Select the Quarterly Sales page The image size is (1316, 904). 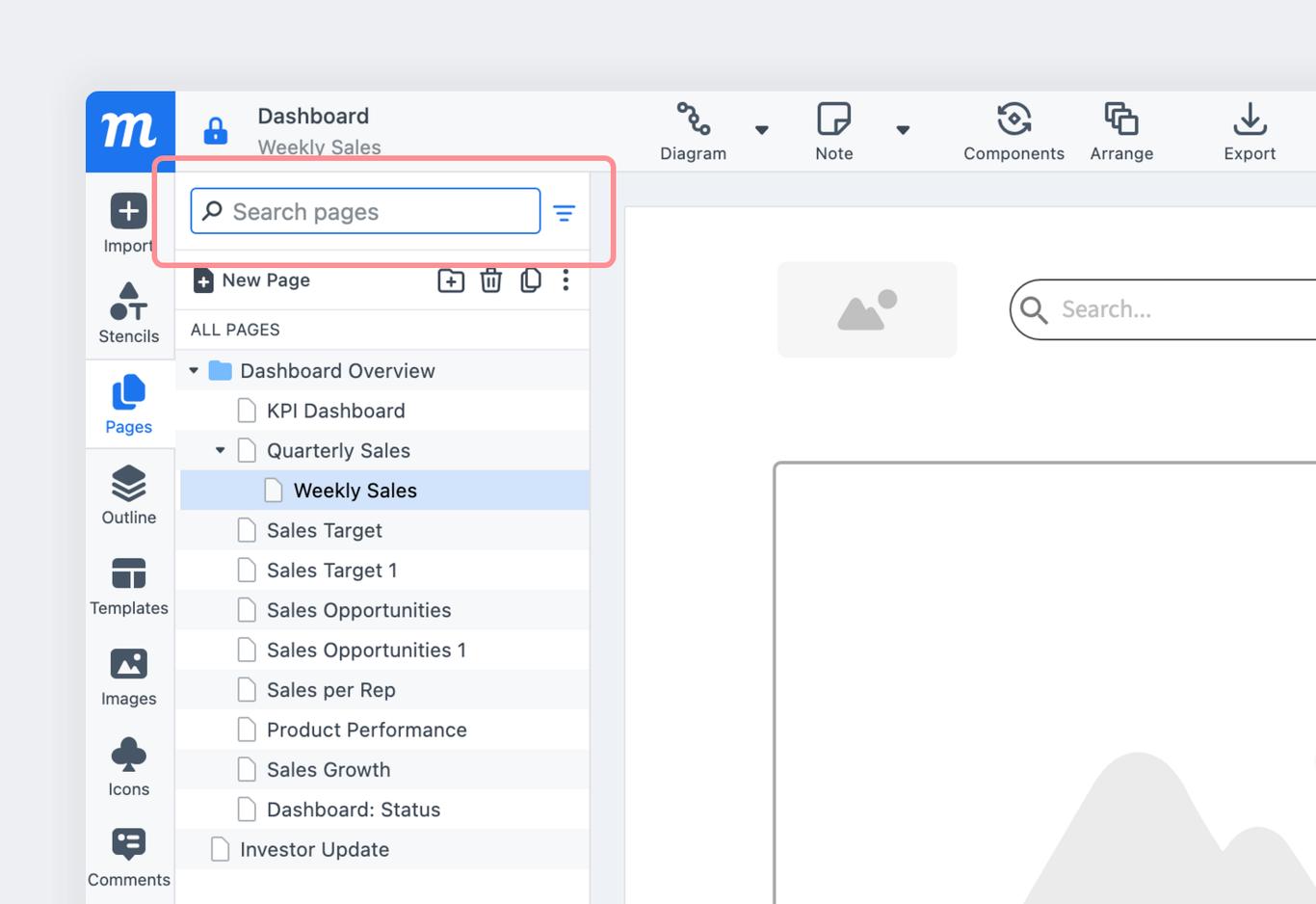pyautogui.click(x=384, y=450)
